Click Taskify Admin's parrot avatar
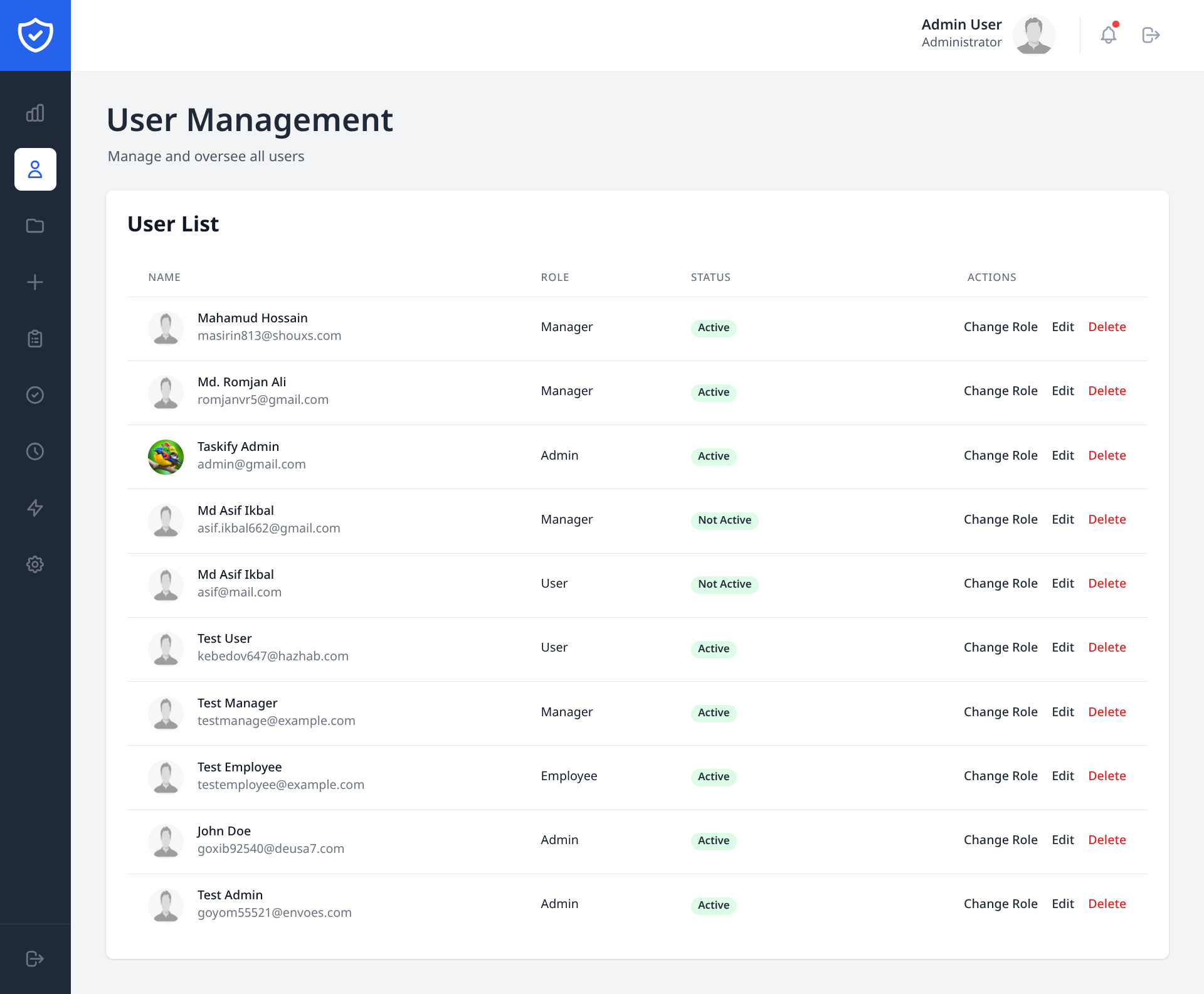The height and width of the screenshot is (994, 1204). point(166,457)
